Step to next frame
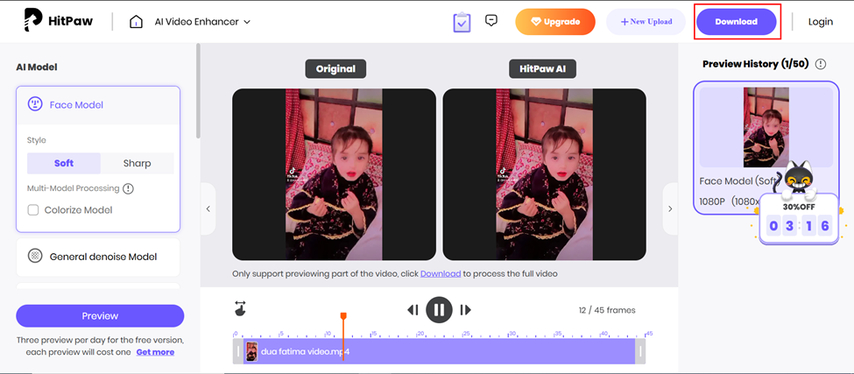The height and width of the screenshot is (374, 854). point(465,310)
